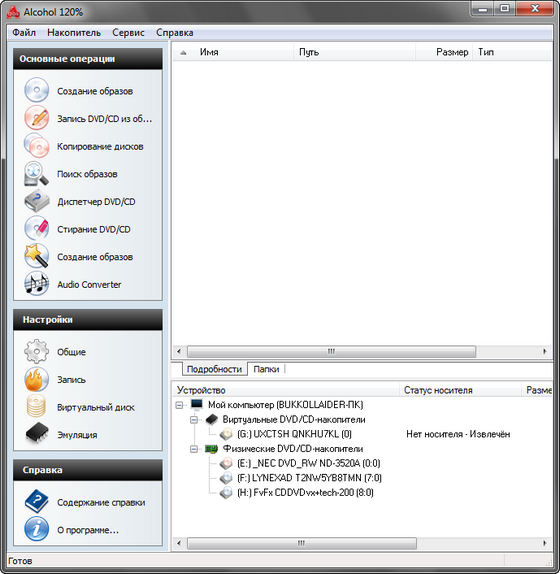Select the Стирание DVD/CD eraser icon

36,228
